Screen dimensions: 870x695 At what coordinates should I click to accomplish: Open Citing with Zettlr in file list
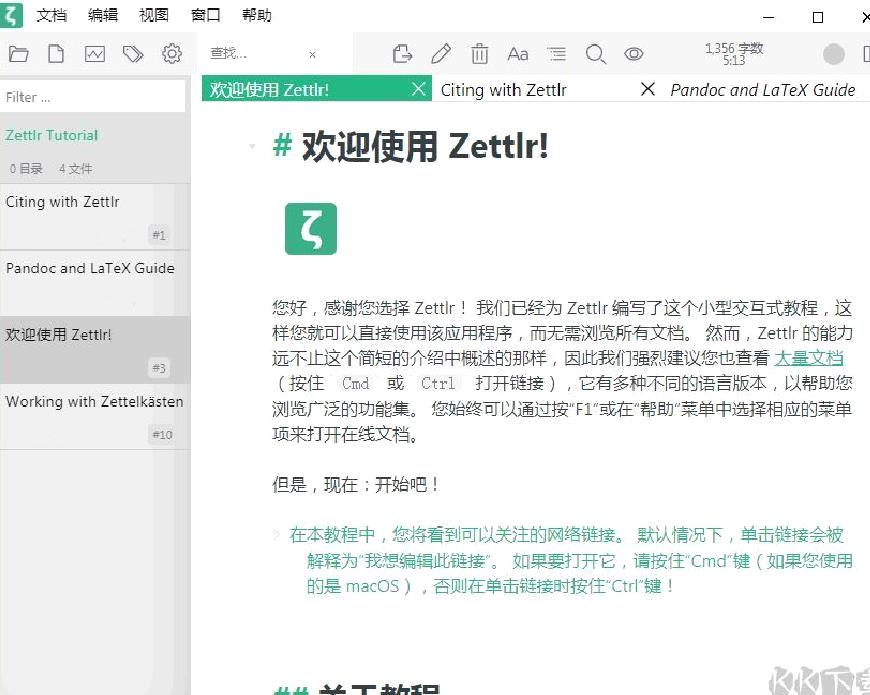pos(94,217)
